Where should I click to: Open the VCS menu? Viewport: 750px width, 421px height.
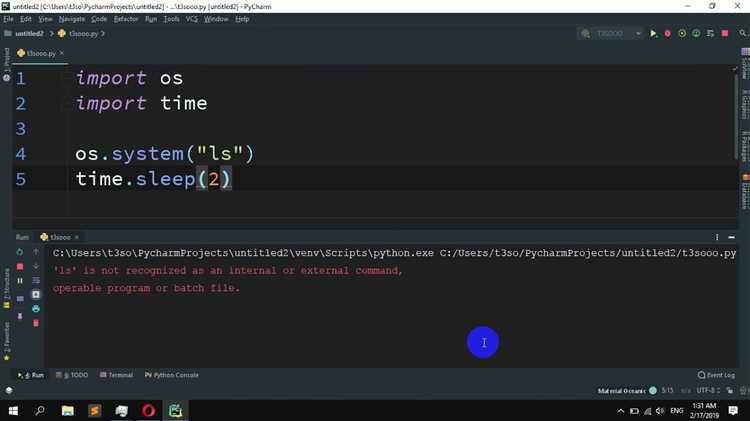click(x=191, y=19)
